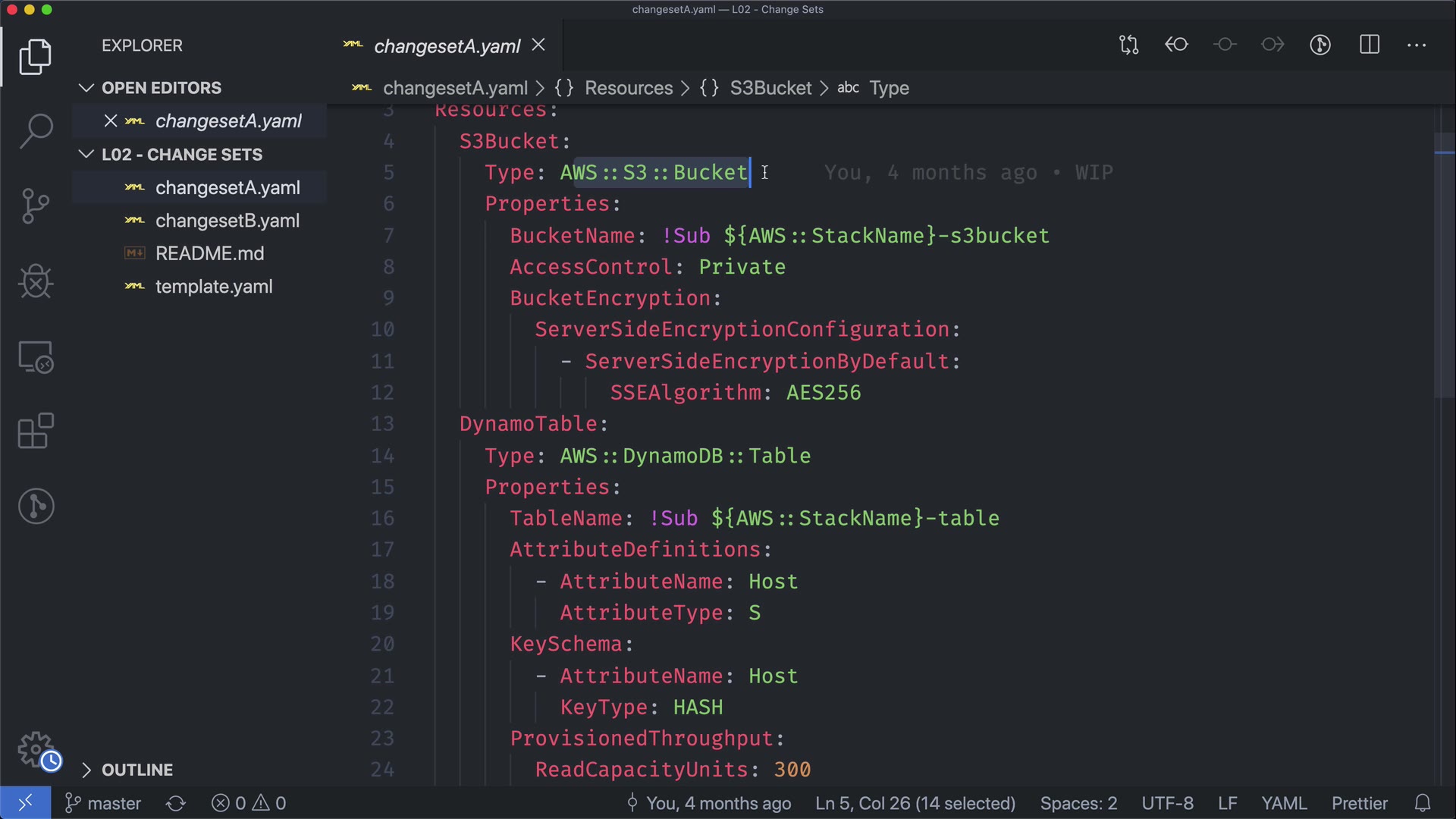Open the Search view in activity bar
The height and width of the screenshot is (819, 1456).
pyautogui.click(x=36, y=131)
